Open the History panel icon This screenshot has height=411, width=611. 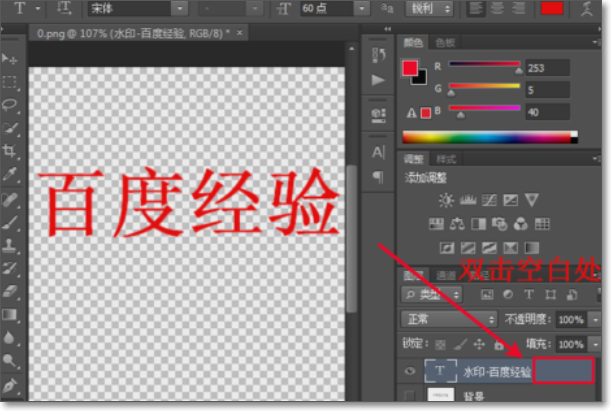378,55
